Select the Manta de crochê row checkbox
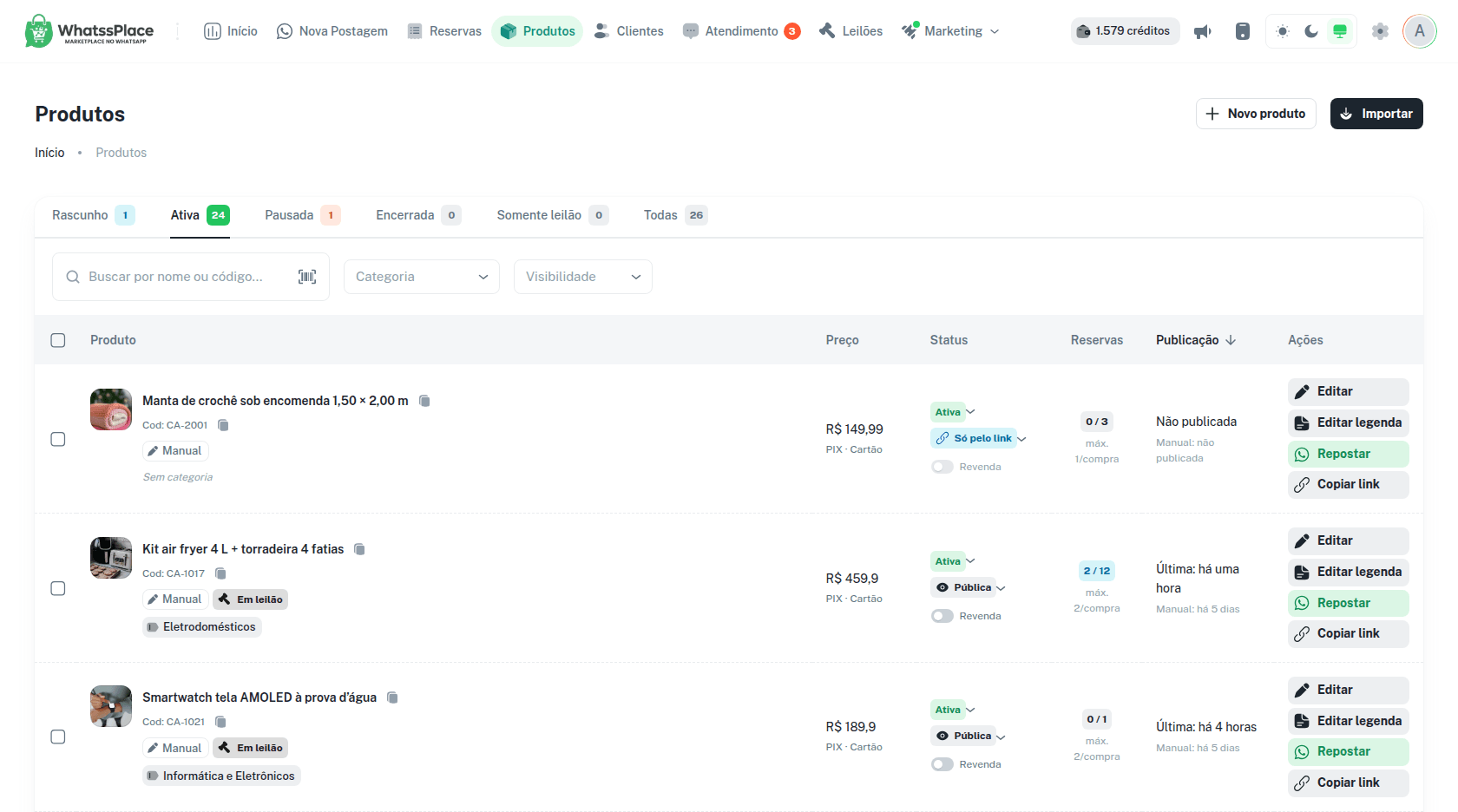The height and width of the screenshot is (812, 1458). click(58, 439)
